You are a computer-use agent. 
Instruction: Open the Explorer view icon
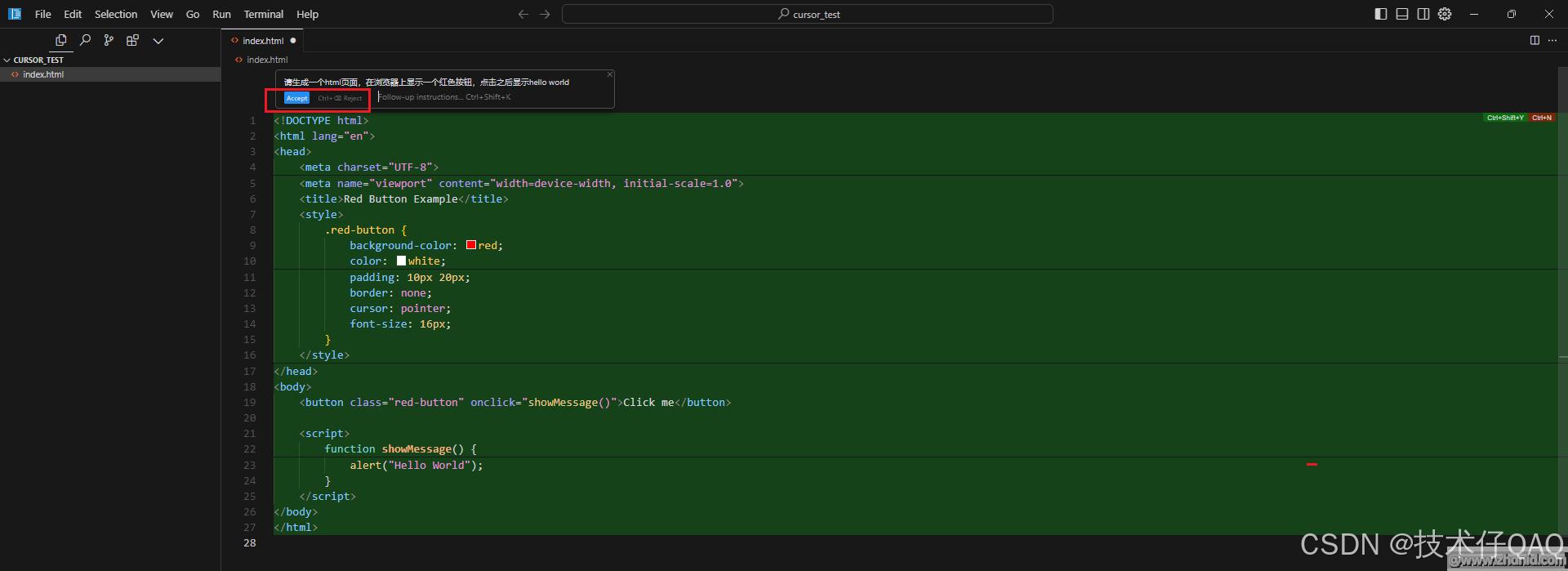click(60, 40)
